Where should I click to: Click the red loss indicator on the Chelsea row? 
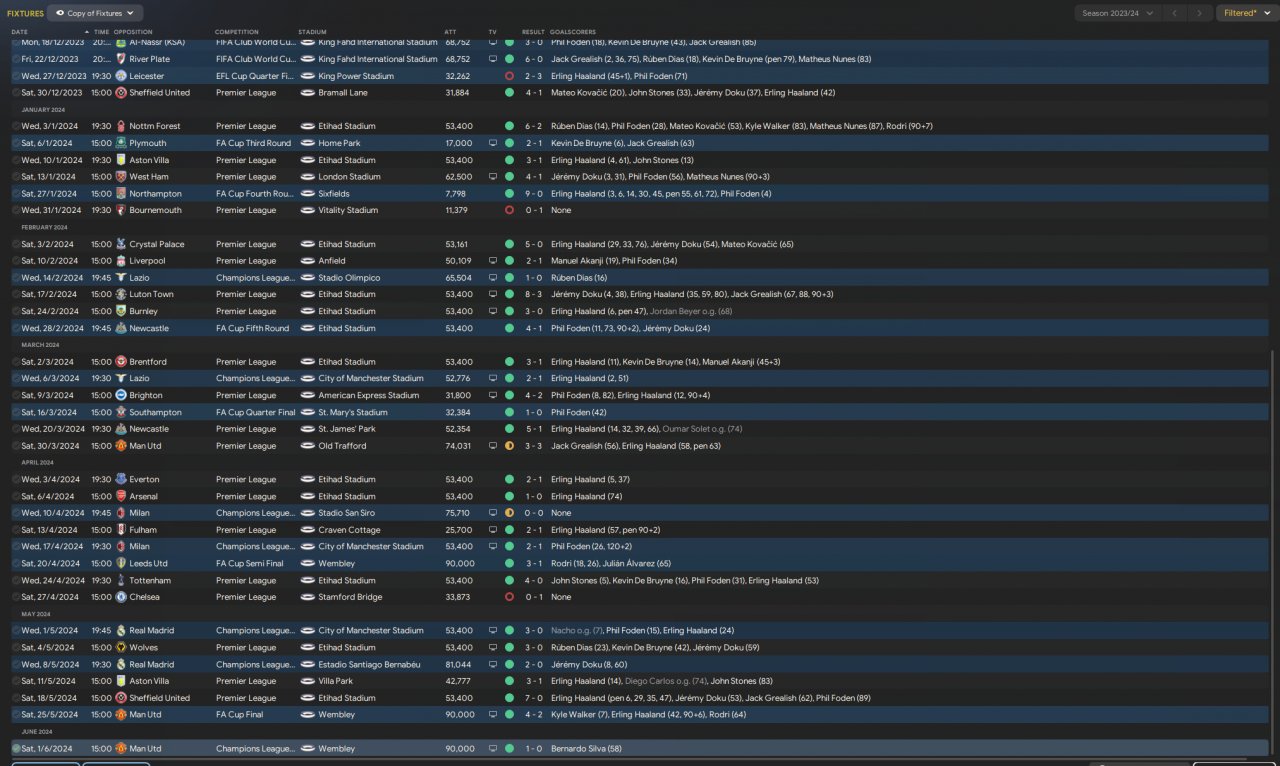(509, 597)
